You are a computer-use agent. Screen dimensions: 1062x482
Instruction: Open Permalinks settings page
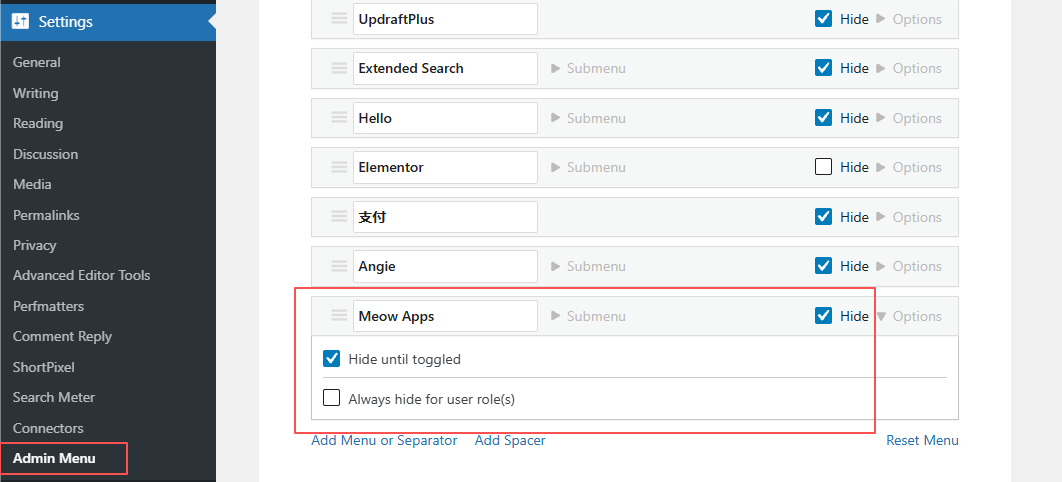[46, 215]
